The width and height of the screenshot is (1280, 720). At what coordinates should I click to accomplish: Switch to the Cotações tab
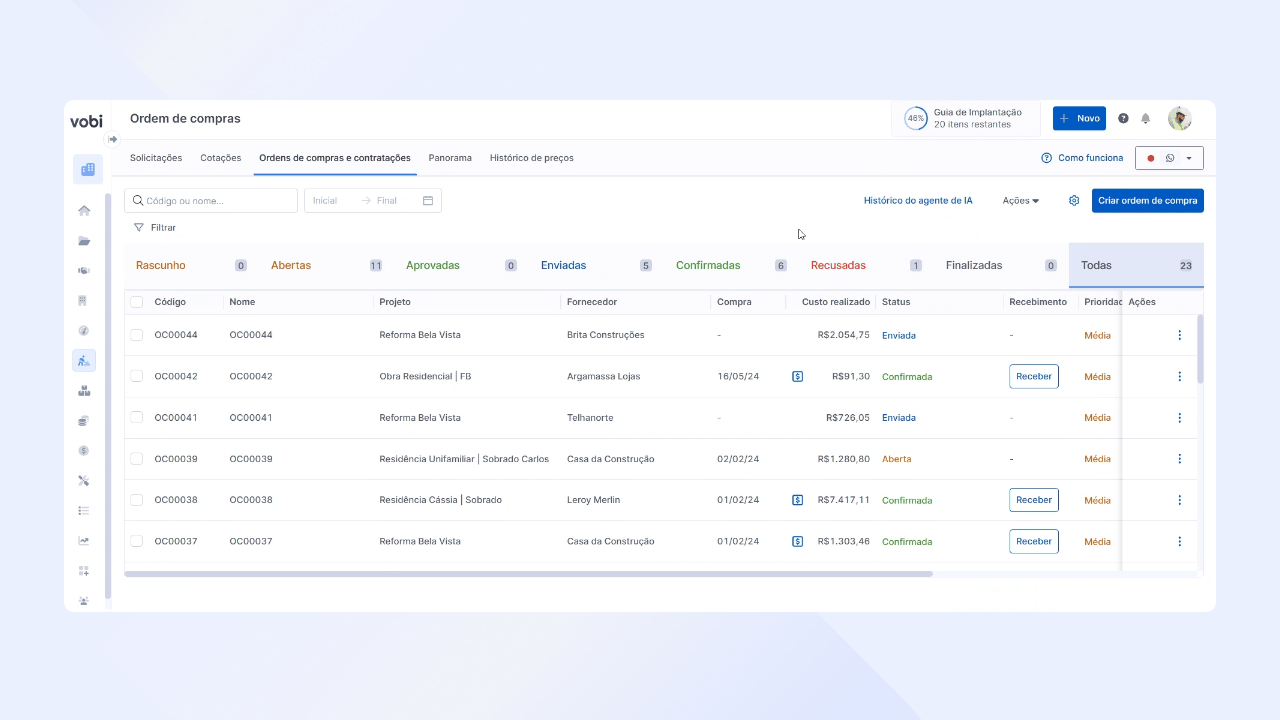coord(221,158)
